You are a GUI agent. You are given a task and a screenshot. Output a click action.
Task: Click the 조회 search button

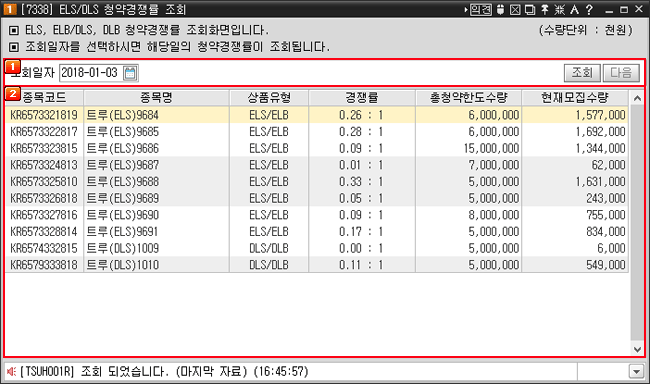point(582,73)
